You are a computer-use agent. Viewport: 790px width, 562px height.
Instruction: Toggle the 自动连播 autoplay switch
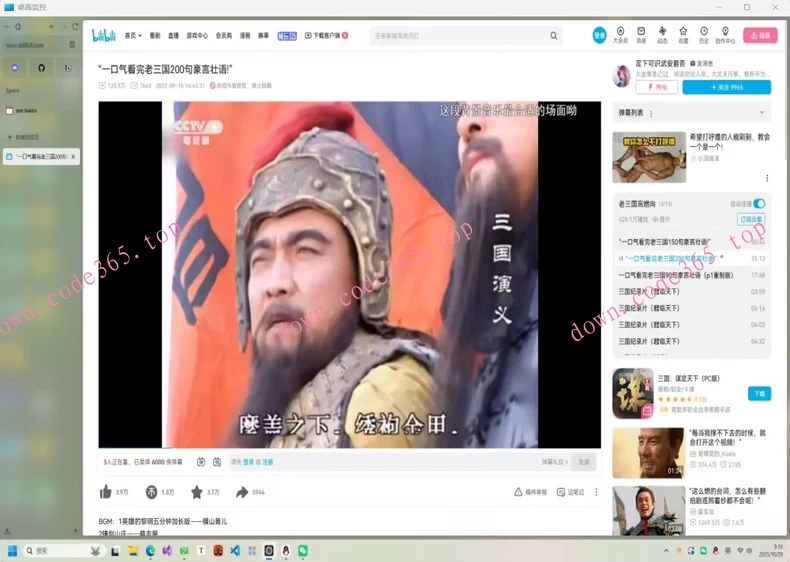[759, 204]
